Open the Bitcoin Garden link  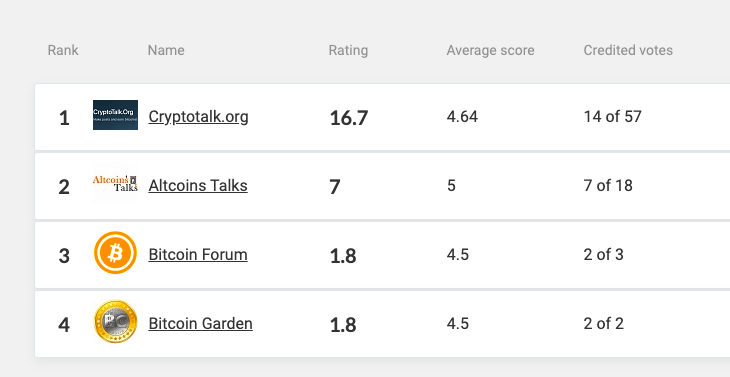click(x=201, y=323)
